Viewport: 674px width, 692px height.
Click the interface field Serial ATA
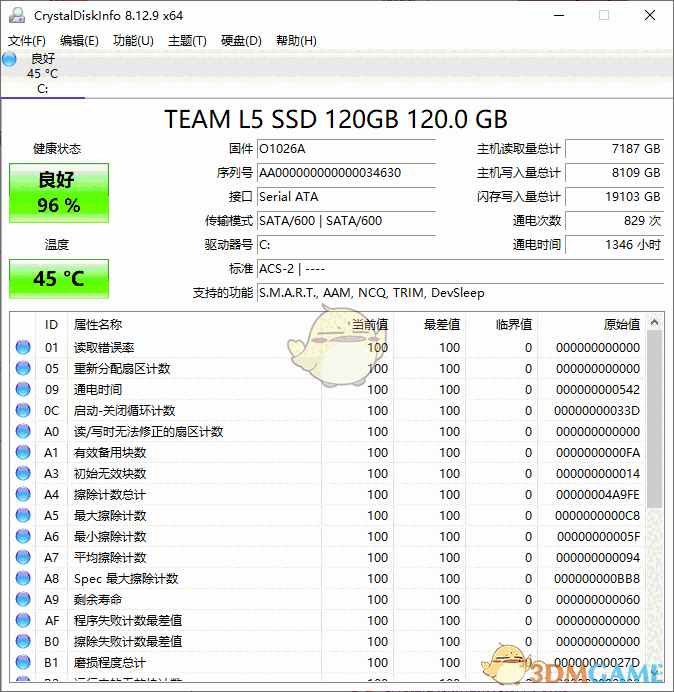tap(346, 197)
